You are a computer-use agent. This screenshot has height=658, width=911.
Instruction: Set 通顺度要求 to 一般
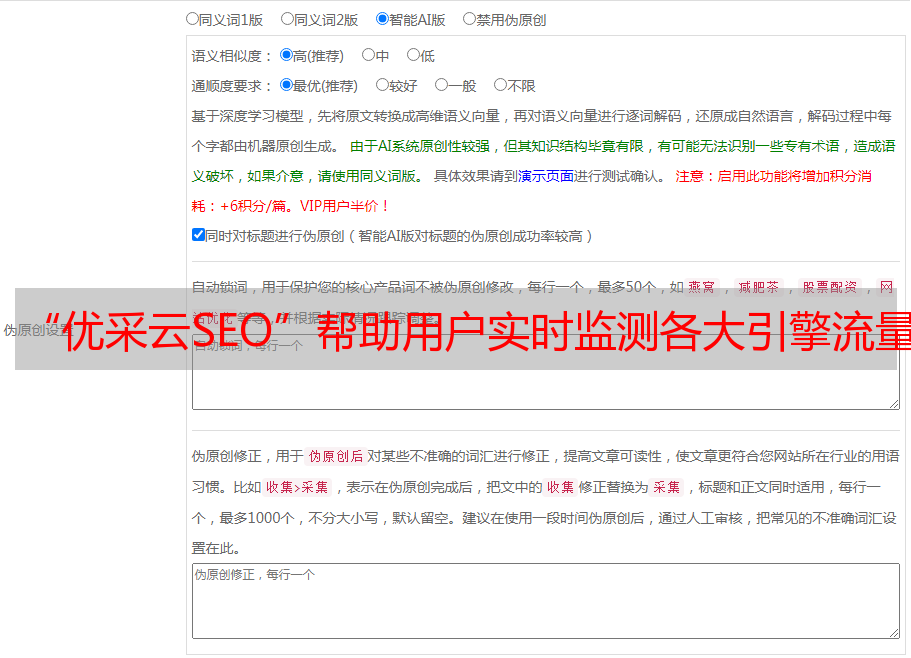pyautogui.click(x=442, y=85)
